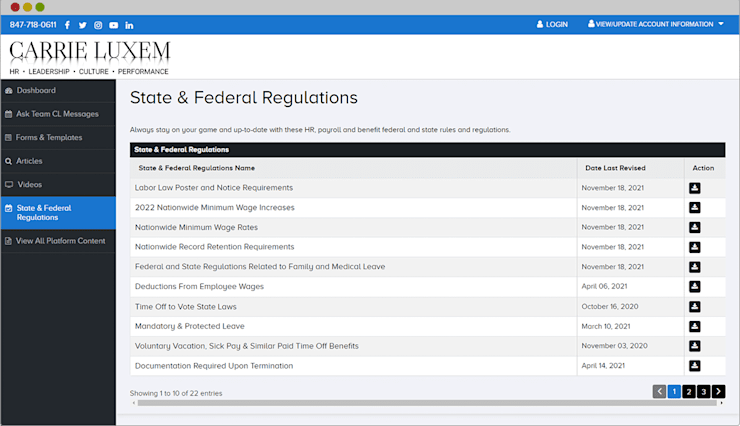Call phone number 847-718-0611

33,25
